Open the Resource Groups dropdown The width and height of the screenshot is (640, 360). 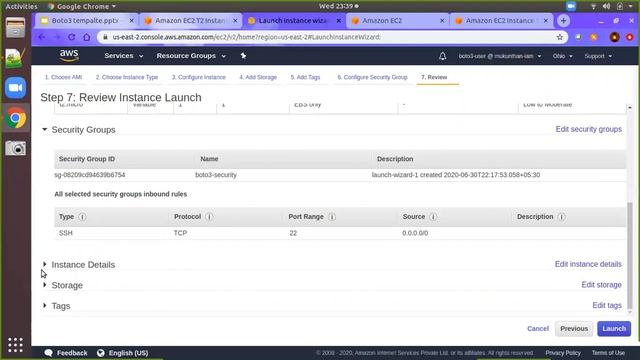pyautogui.click(x=191, y=56)
